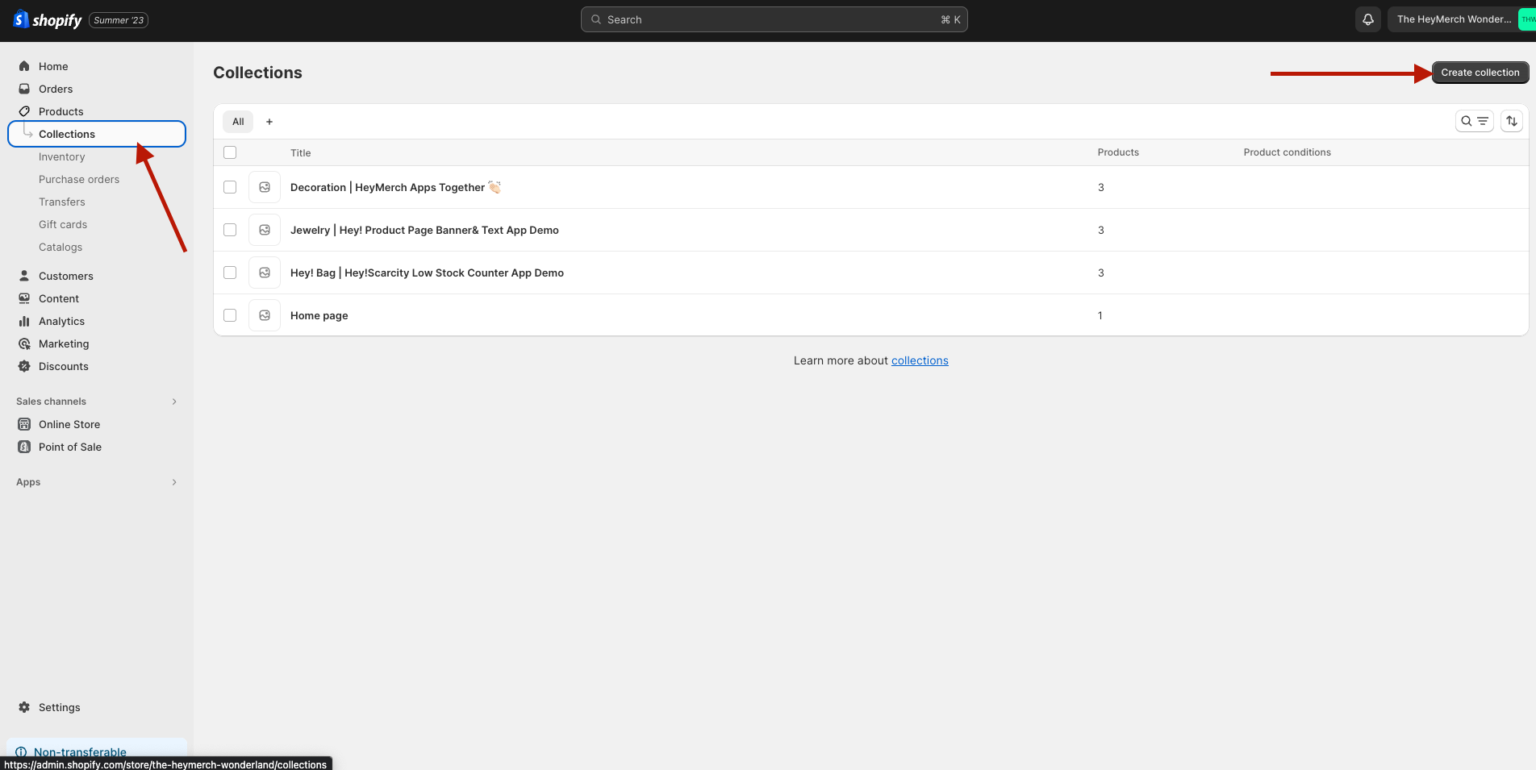Click the Home page collection image placeholder

click(264, 315)
